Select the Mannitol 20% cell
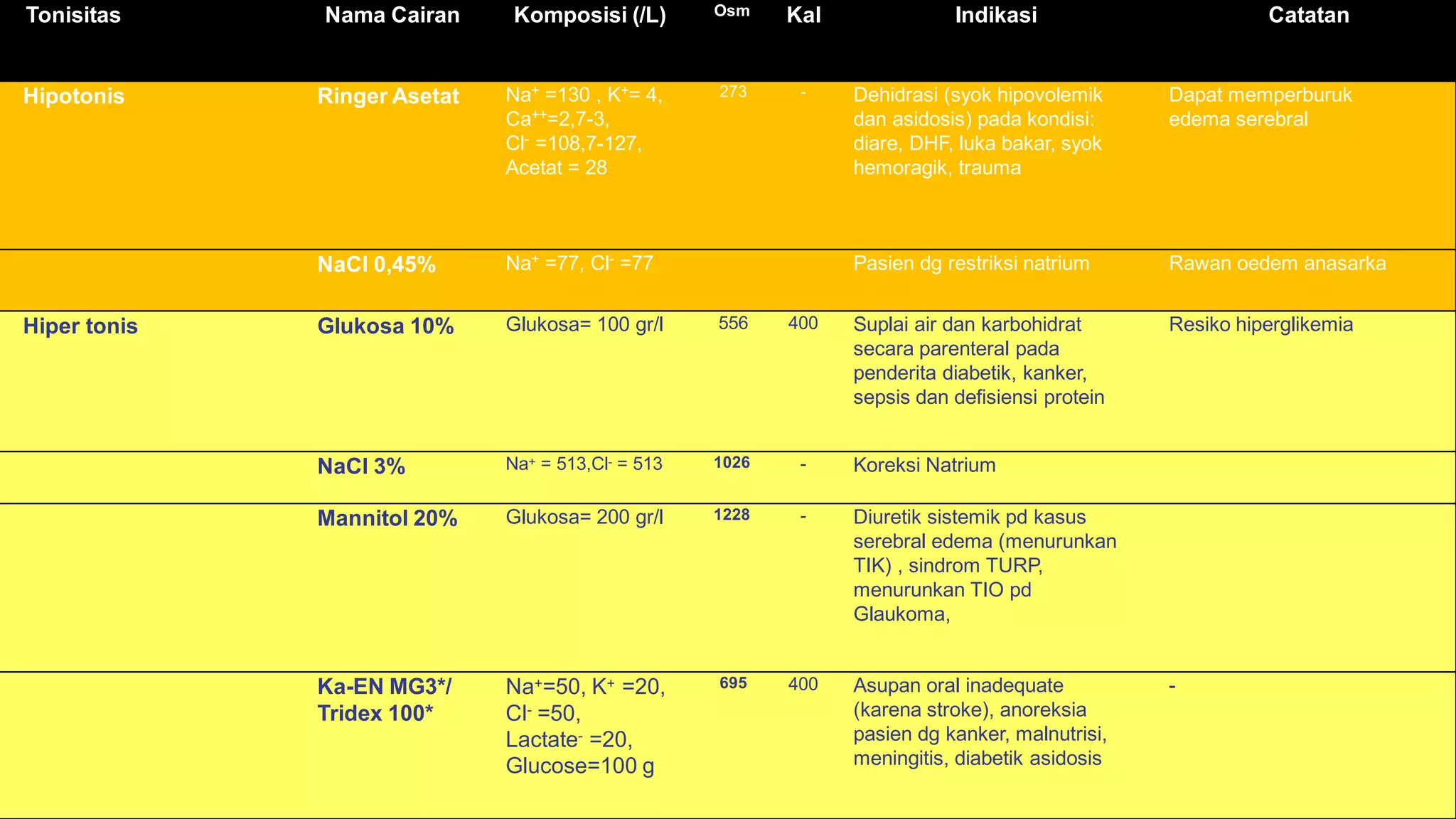1456x819 pixels. point(387,519)
